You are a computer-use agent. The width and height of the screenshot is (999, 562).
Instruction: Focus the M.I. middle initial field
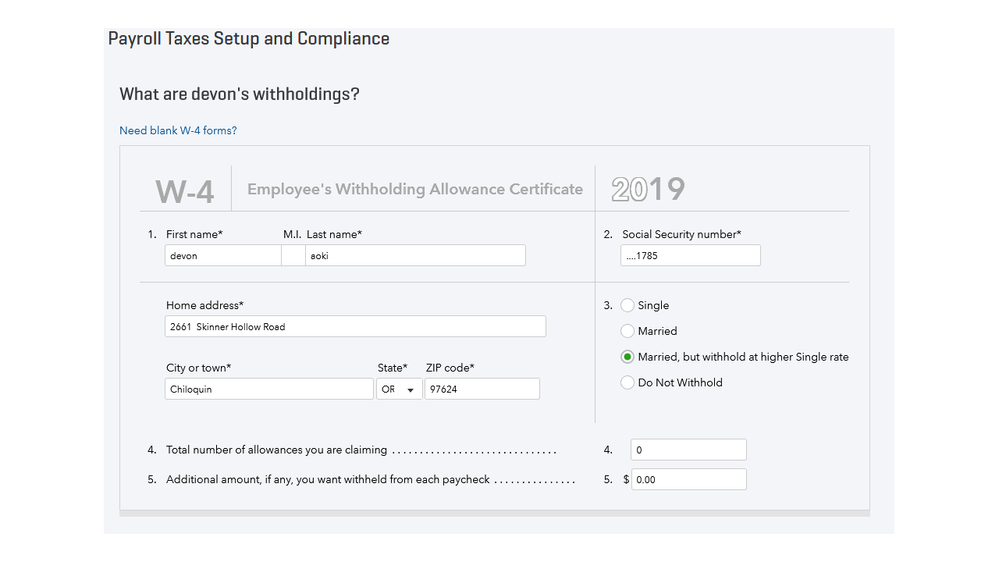click(293, 256)
